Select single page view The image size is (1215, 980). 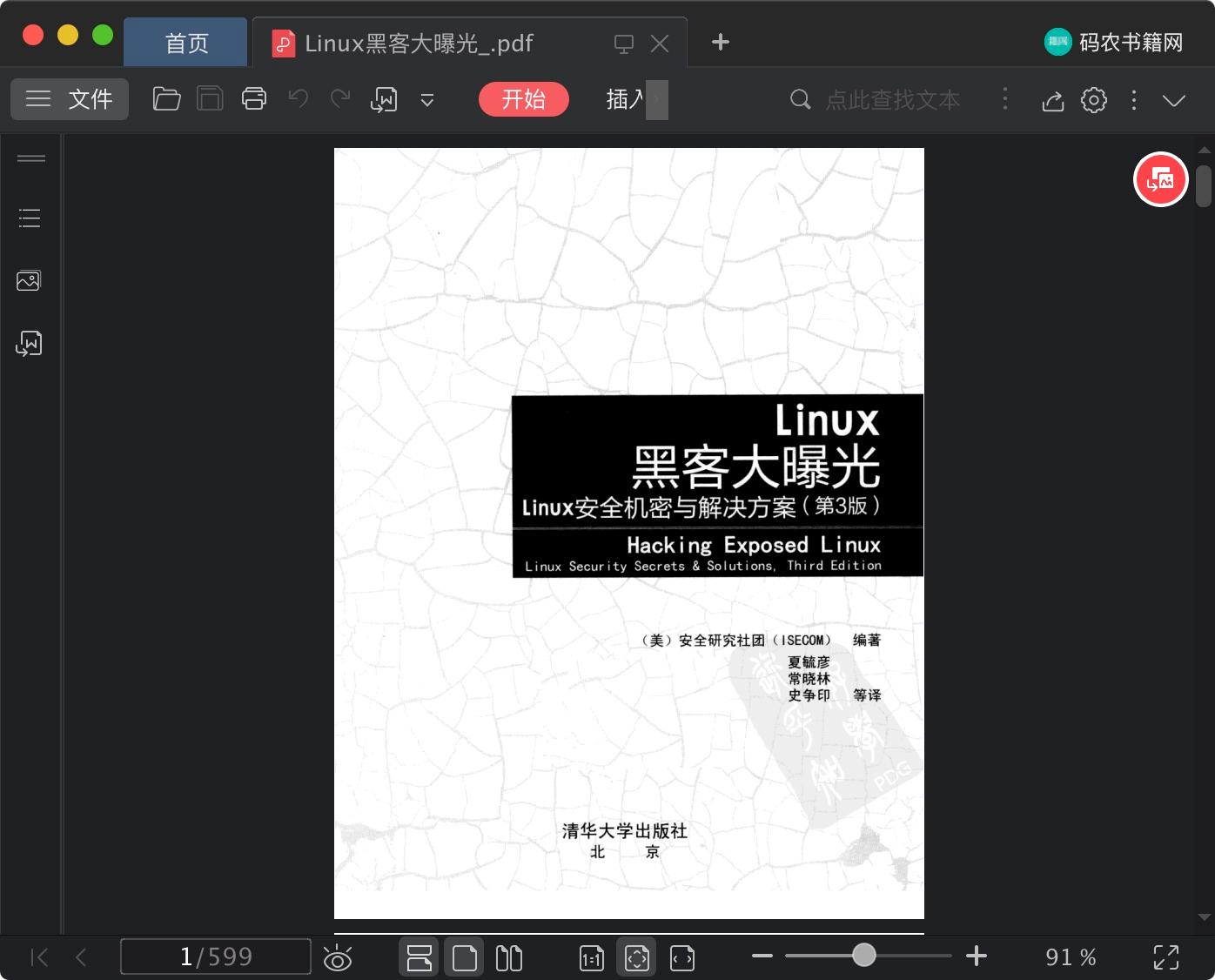tap(465, 957)
